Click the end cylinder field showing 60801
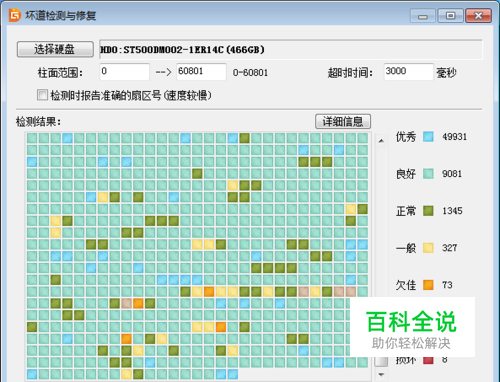Image resolution: width=500 pixels, height=382 pixels. [x=201, y=71]
